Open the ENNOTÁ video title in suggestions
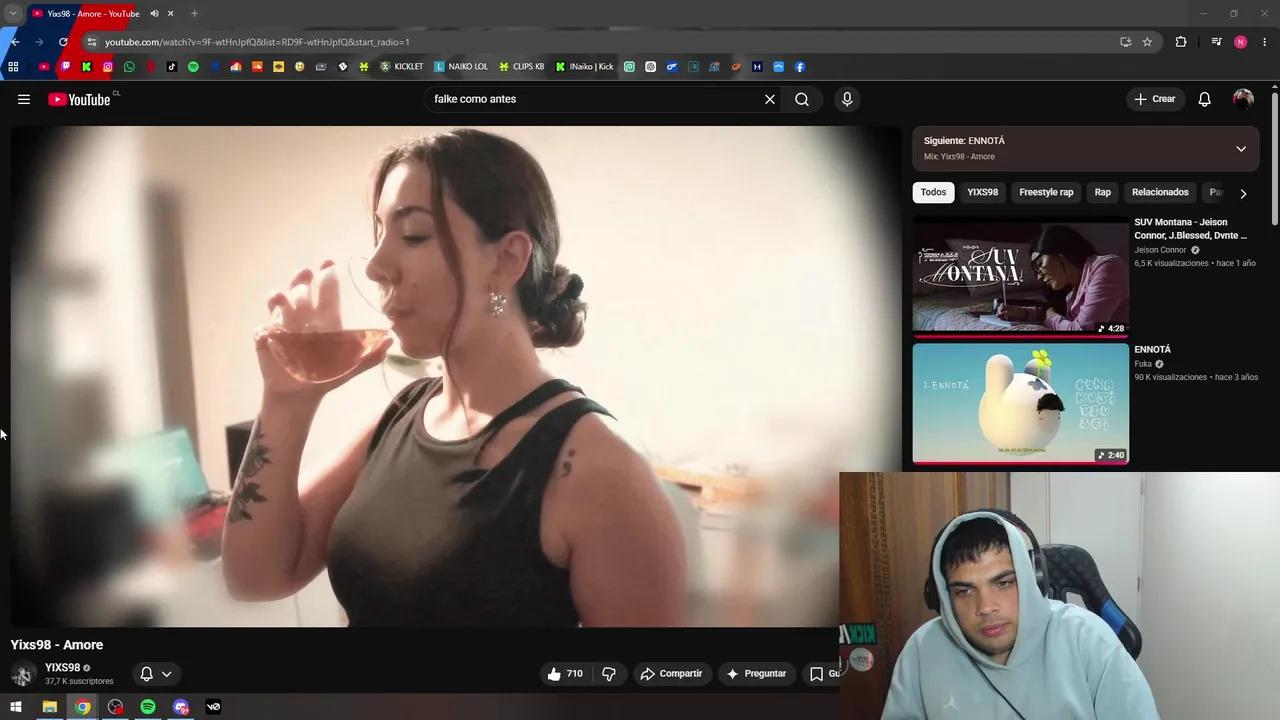1280x720 pixels. [1152, 350]
